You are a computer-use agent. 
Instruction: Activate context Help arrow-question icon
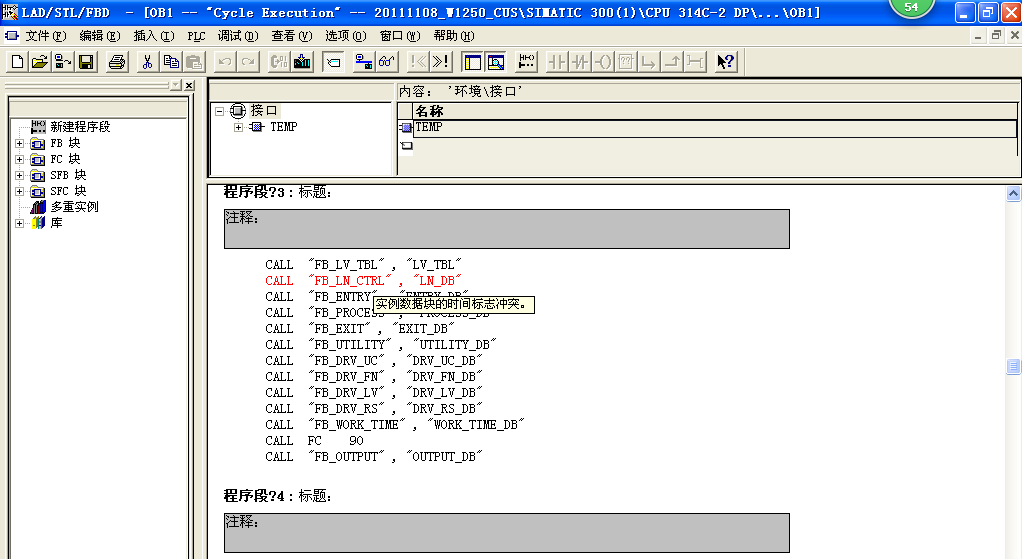coord(725,62)
